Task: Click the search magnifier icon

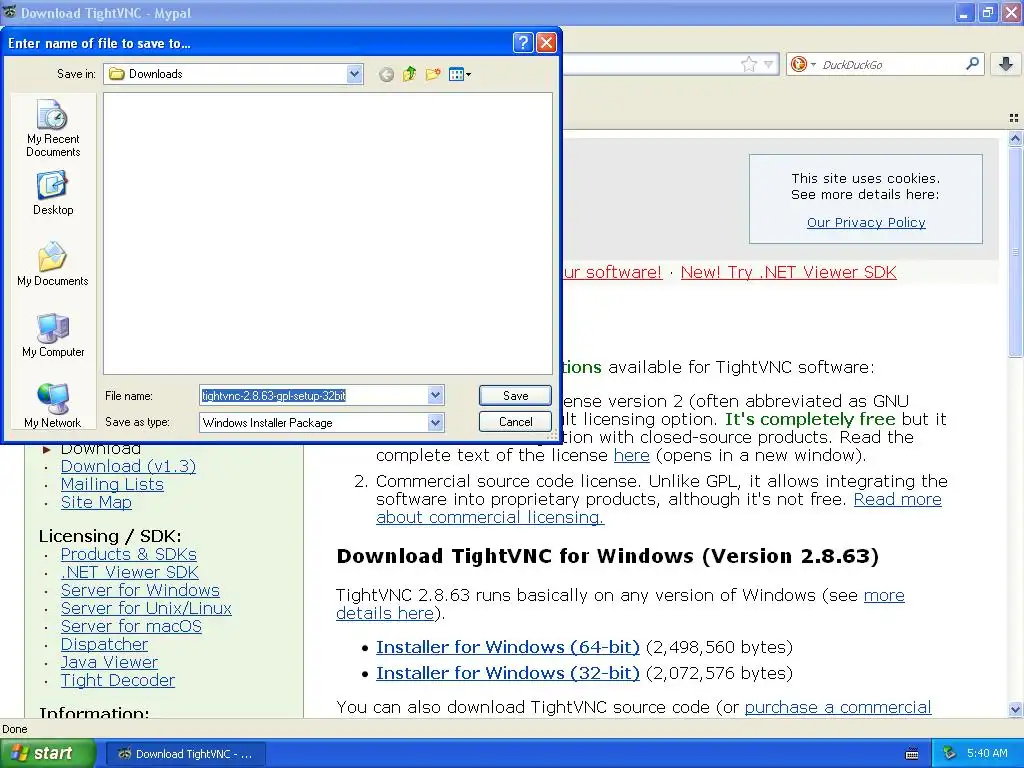Action: [972, 64]
